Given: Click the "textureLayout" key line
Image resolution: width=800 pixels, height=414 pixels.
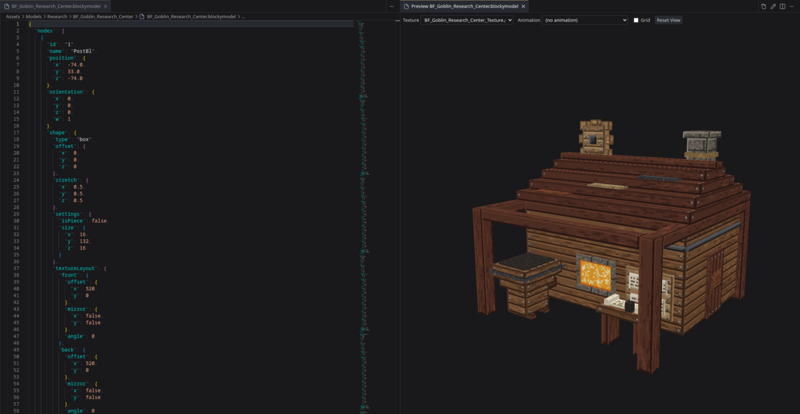Looking at the screenshot, I should [79, 268].
